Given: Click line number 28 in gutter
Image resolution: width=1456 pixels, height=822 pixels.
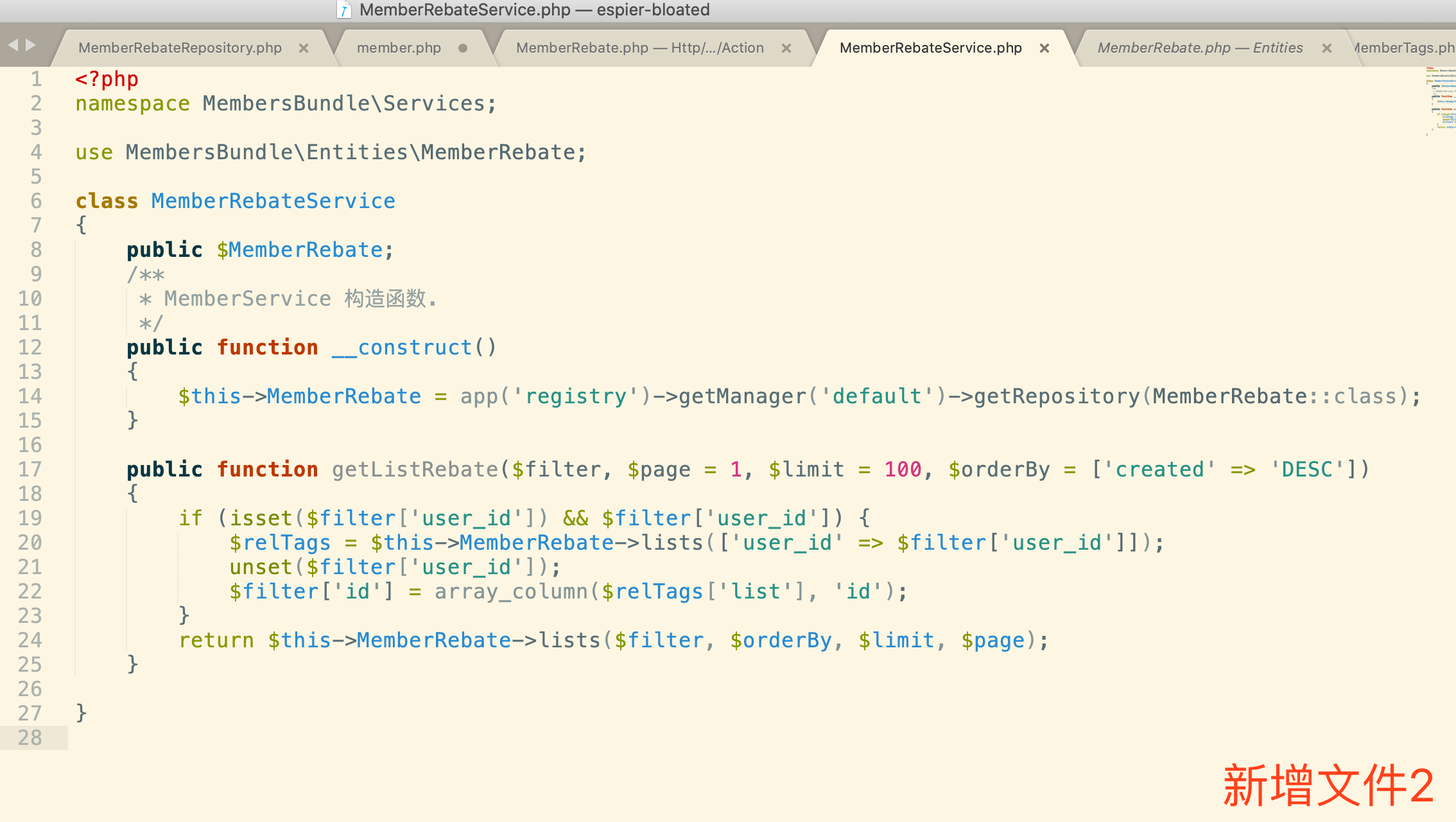Looking at the screenshot, I should [x=30, y=738].
